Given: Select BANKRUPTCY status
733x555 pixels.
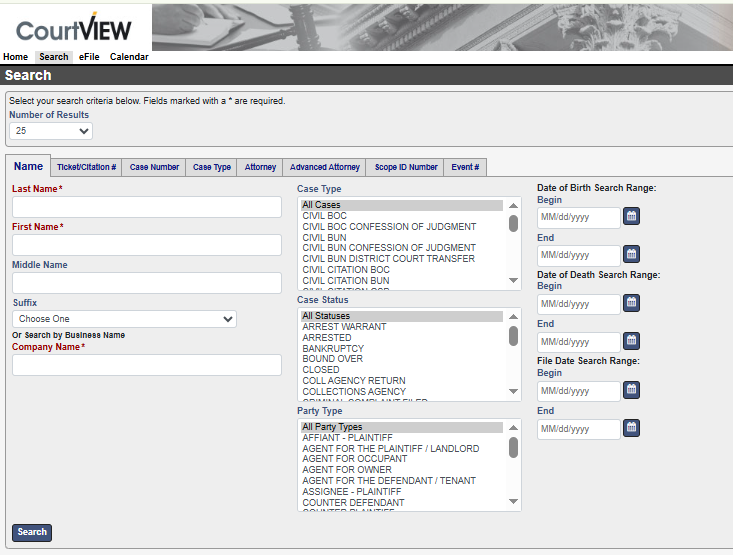Looking at the screenshot, I should 402,348.
